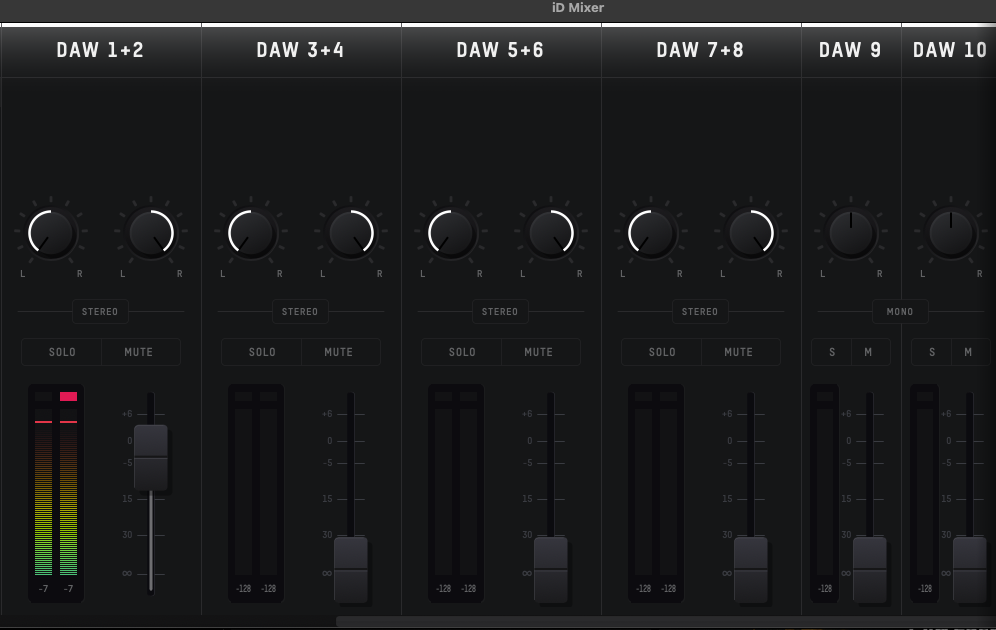Click the DAW 3+4 level meter

(256, 493)
